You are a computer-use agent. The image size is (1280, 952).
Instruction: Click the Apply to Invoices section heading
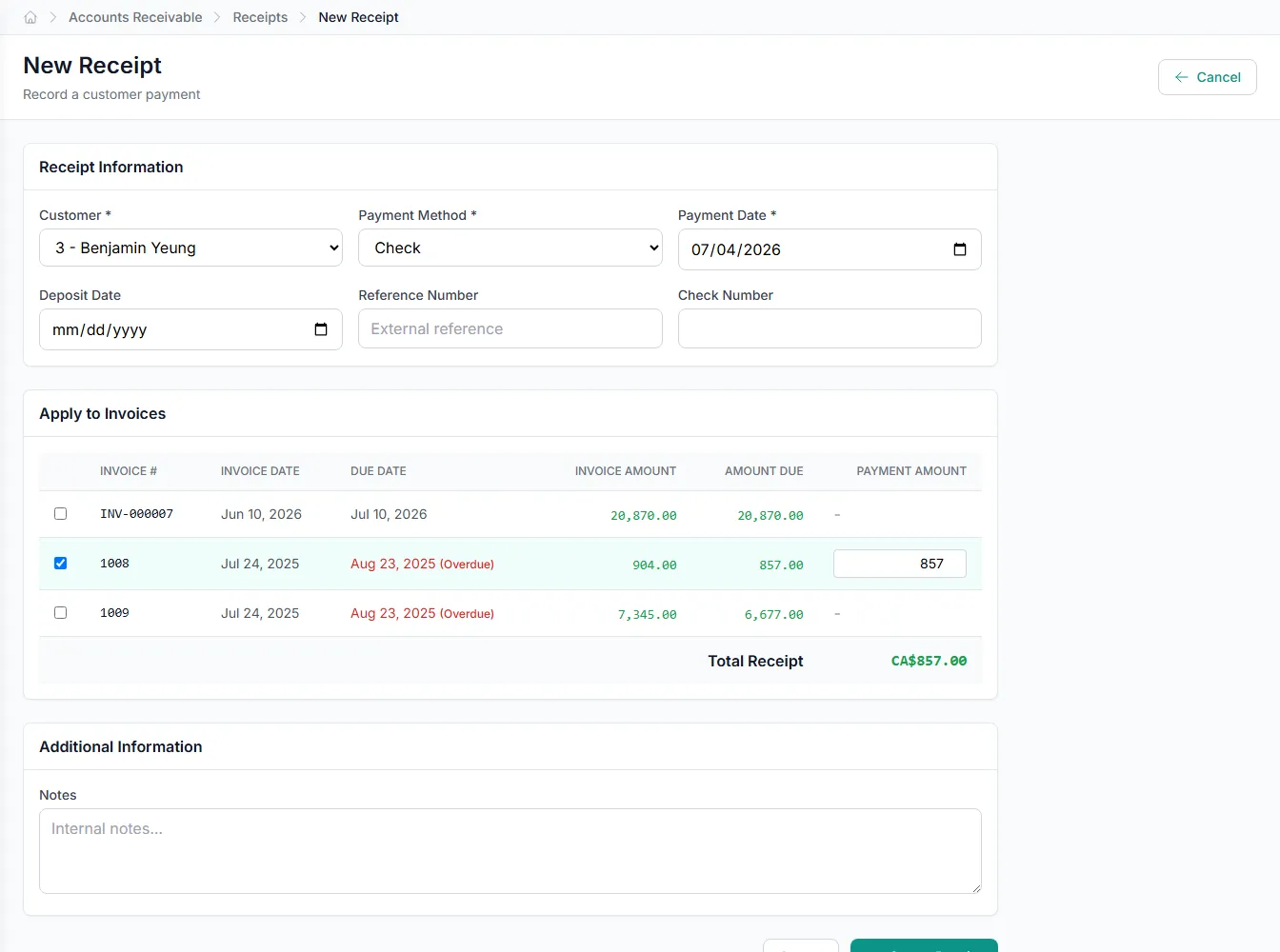coord(103,413)
